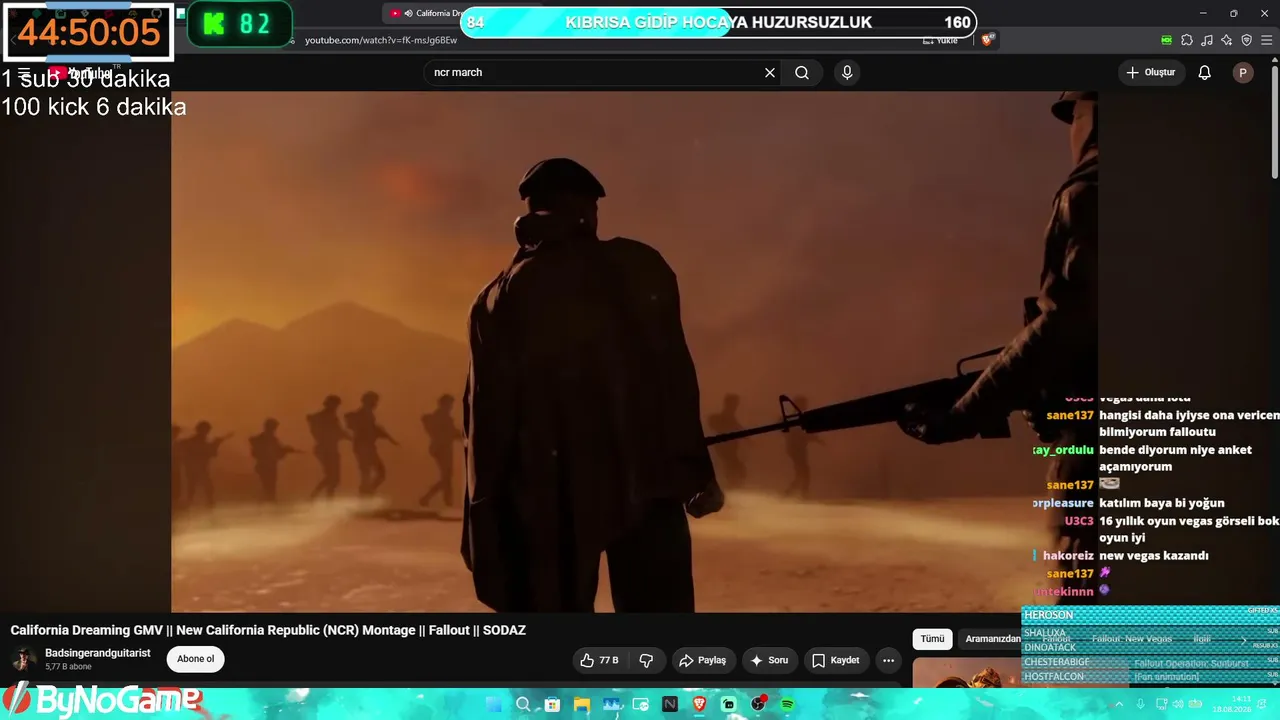Click the video player frame
The image size is (1280, 720).
[634, 351]
